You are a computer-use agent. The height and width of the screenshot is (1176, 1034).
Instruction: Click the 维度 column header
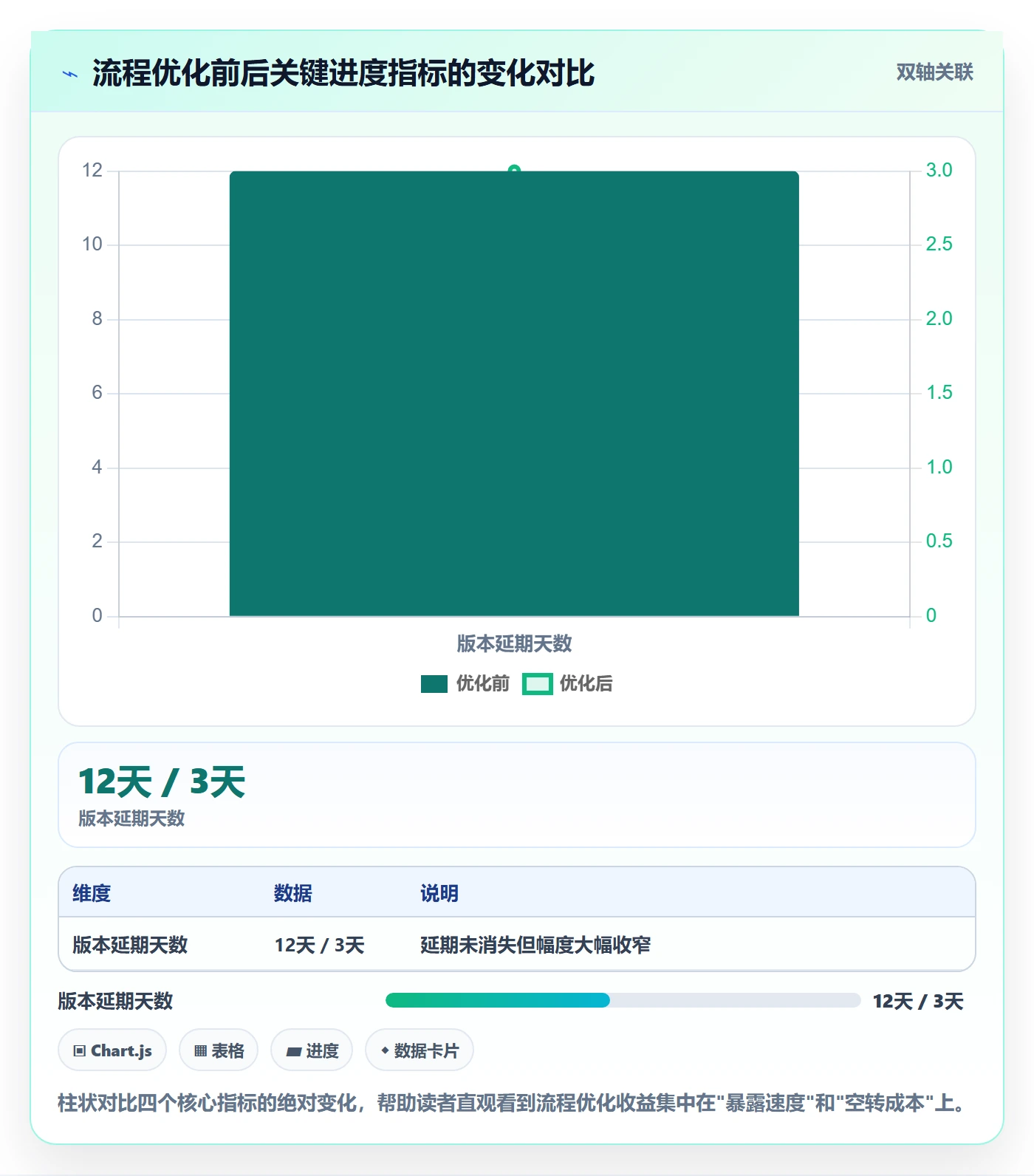click(x=92, y=893)
